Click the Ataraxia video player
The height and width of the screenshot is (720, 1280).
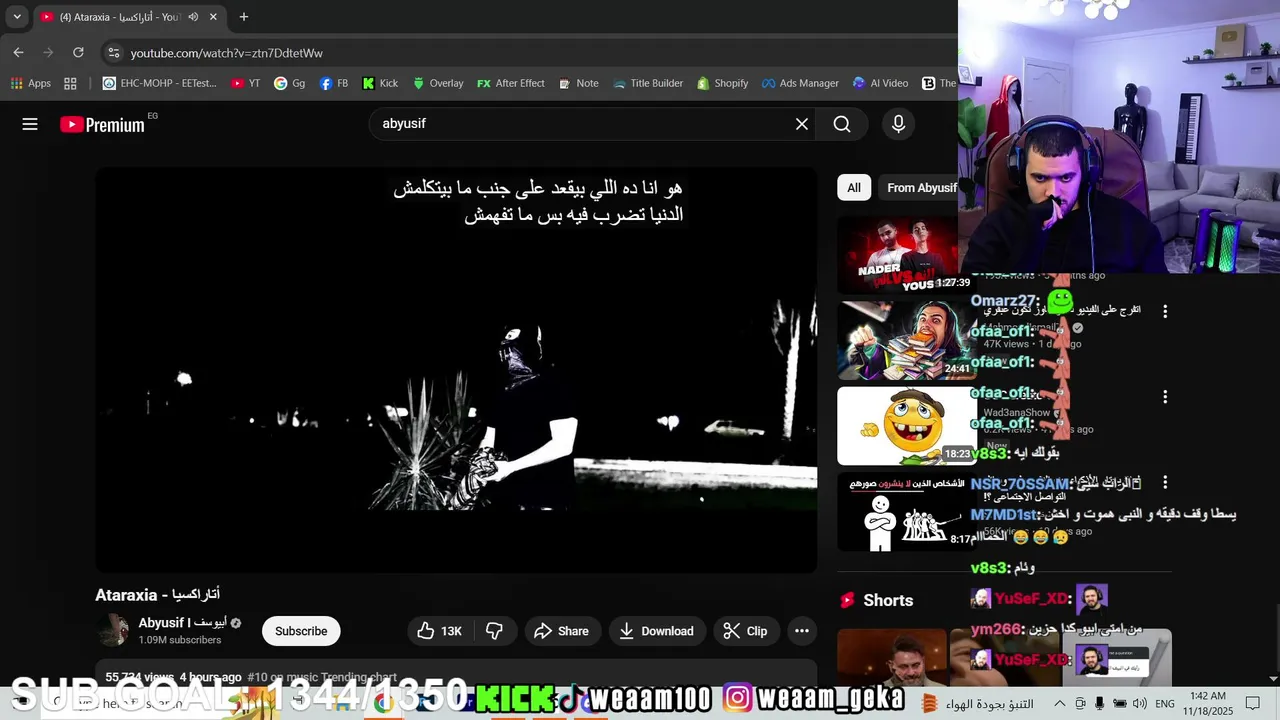tap(456, 370)
